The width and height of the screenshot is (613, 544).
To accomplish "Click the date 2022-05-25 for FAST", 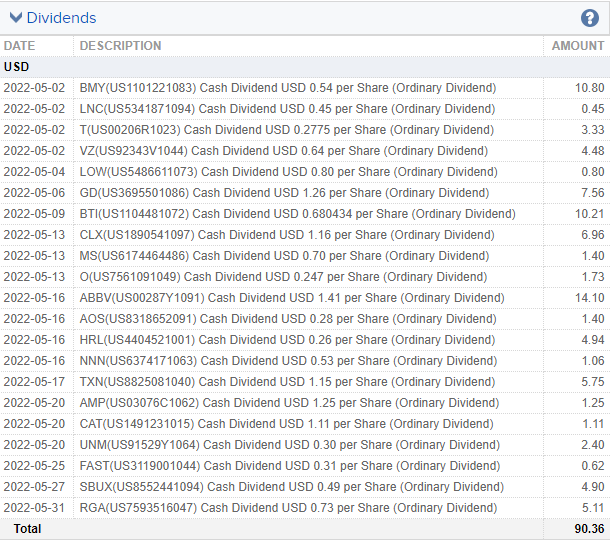I will [x=34, y=466].
